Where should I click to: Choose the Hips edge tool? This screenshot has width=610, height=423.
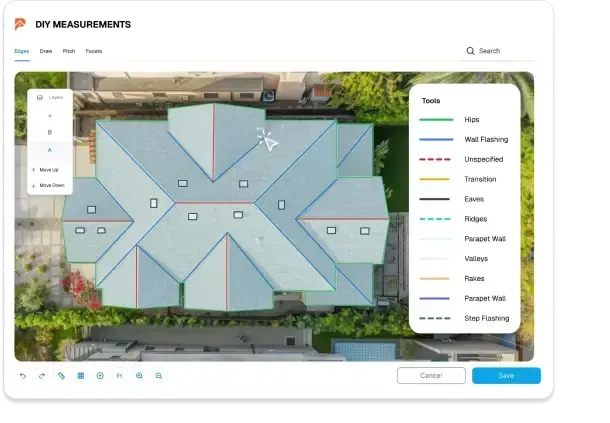click(x=464, y=119)
